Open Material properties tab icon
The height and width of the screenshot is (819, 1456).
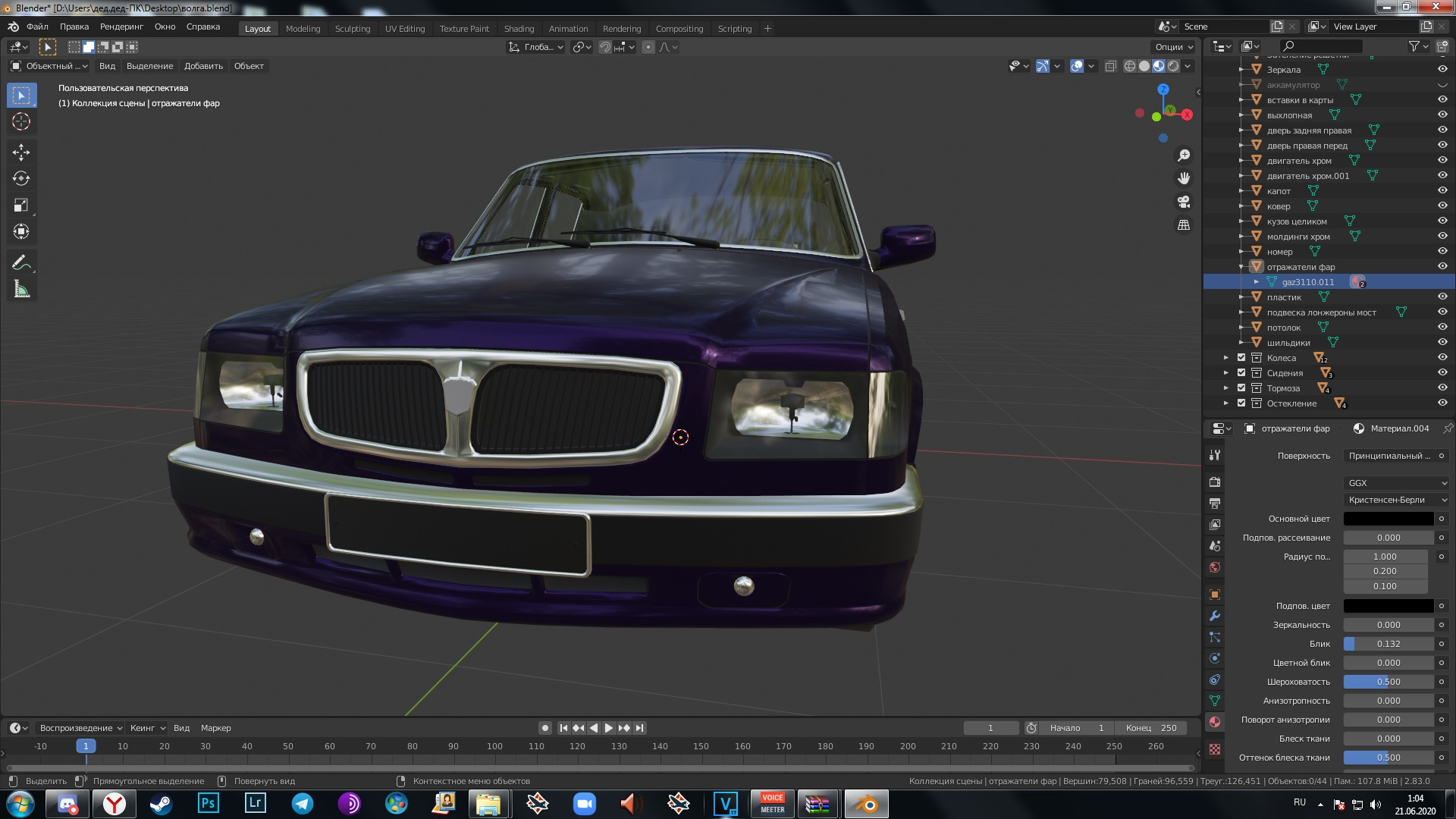[x=1215, y=722]
